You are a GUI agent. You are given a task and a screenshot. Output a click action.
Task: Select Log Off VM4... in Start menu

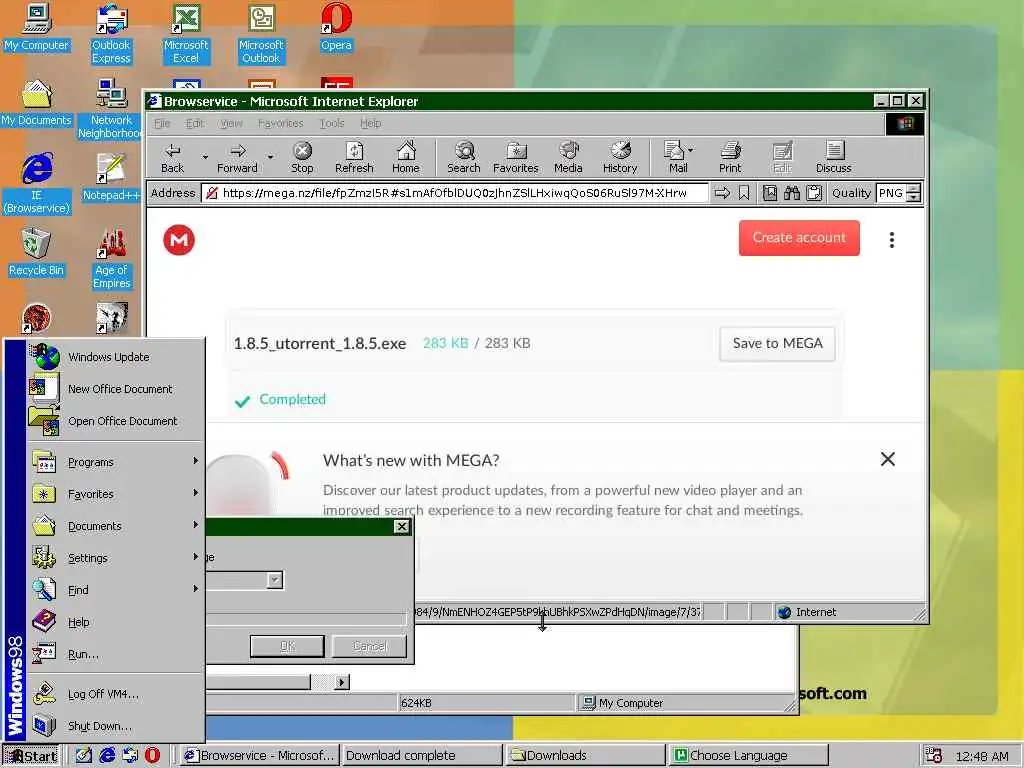point(116,694)
